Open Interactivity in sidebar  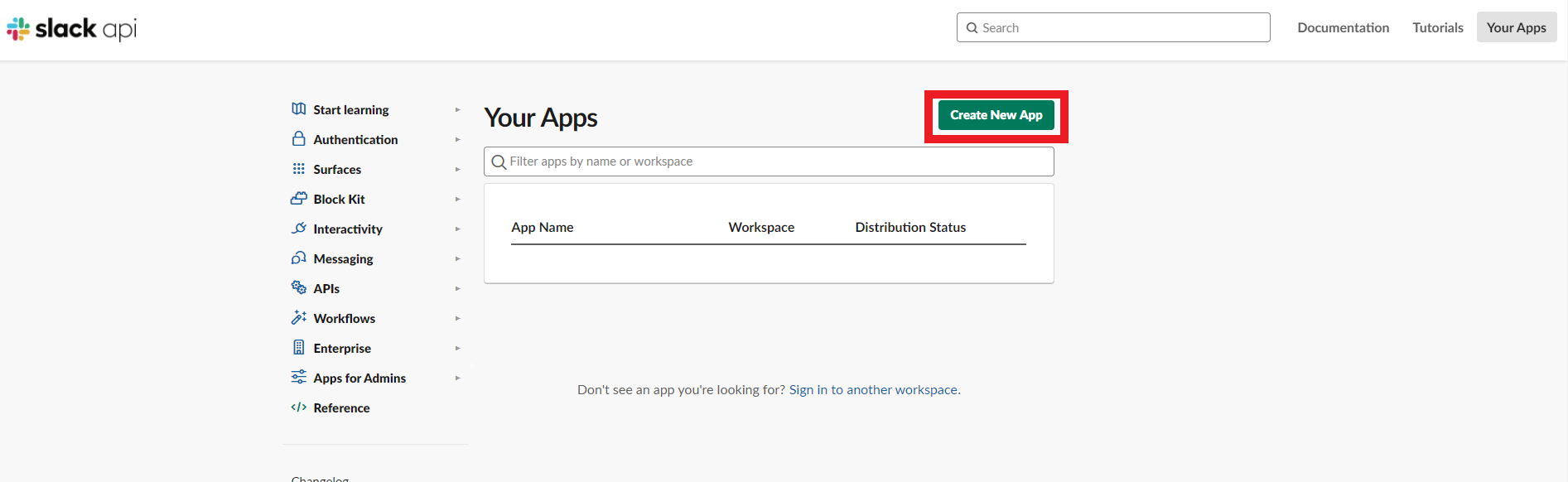[348, 229]
